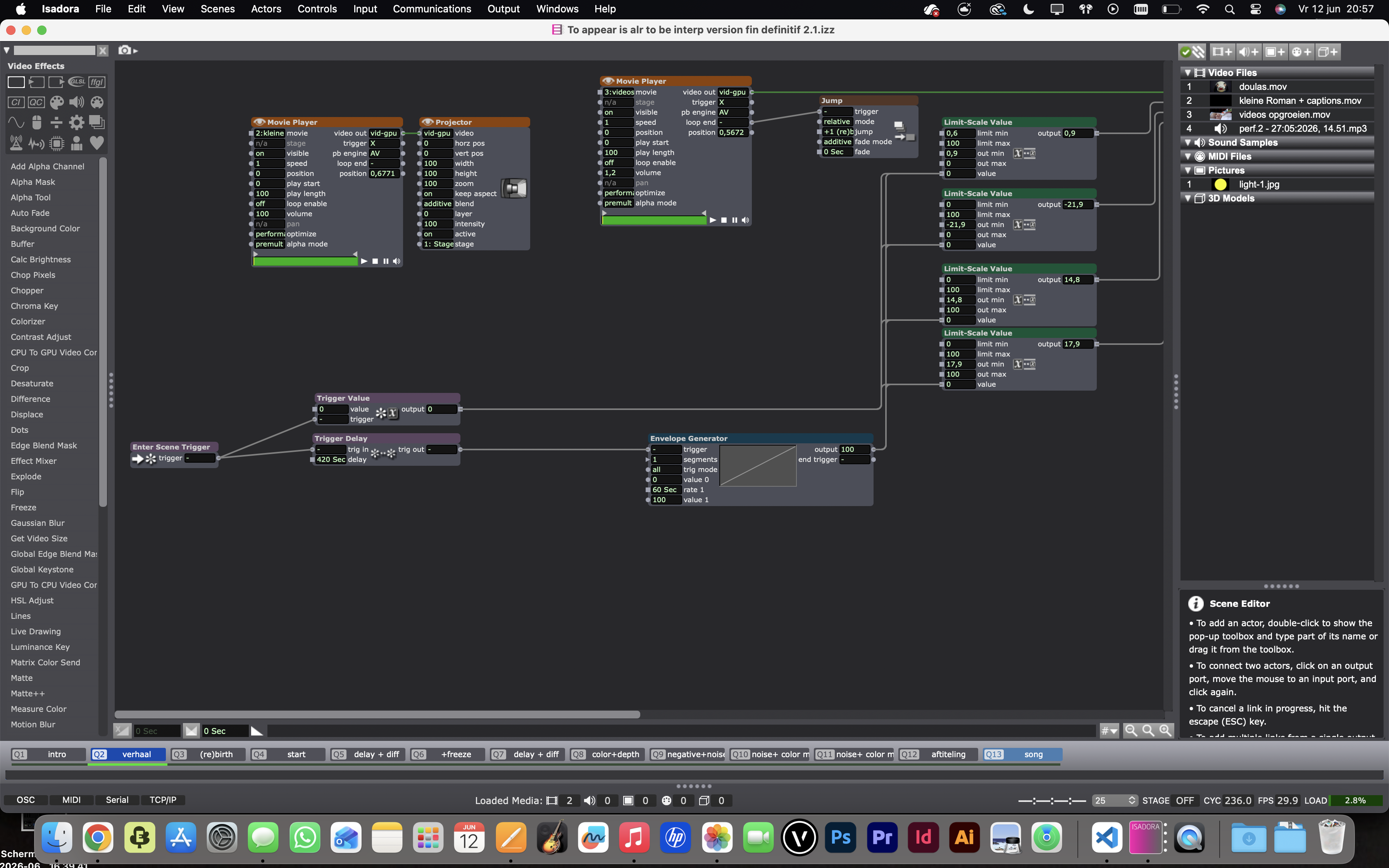Select the calculation divide-sign group
Image resolution: width=1389 pixels, height=868 pixels.
tap(56, 122)
